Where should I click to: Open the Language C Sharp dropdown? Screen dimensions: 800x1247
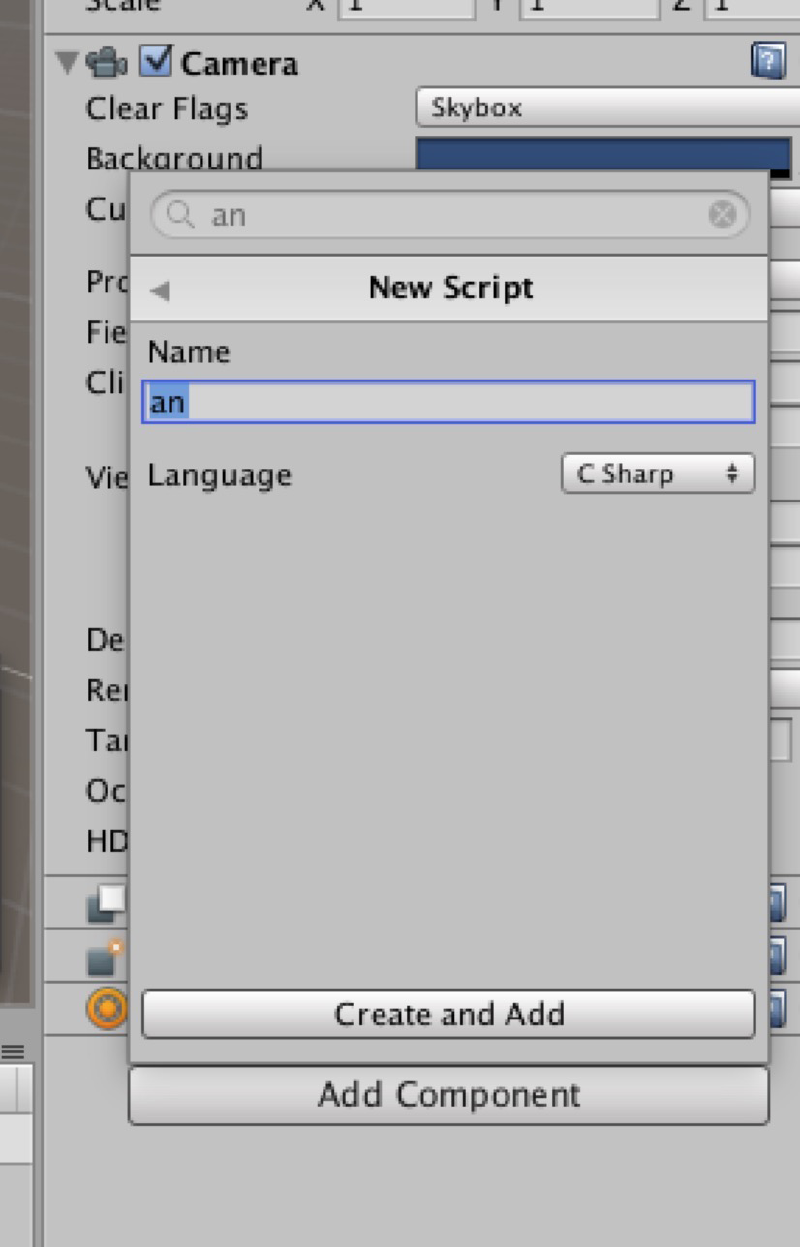tap(657, 474)
